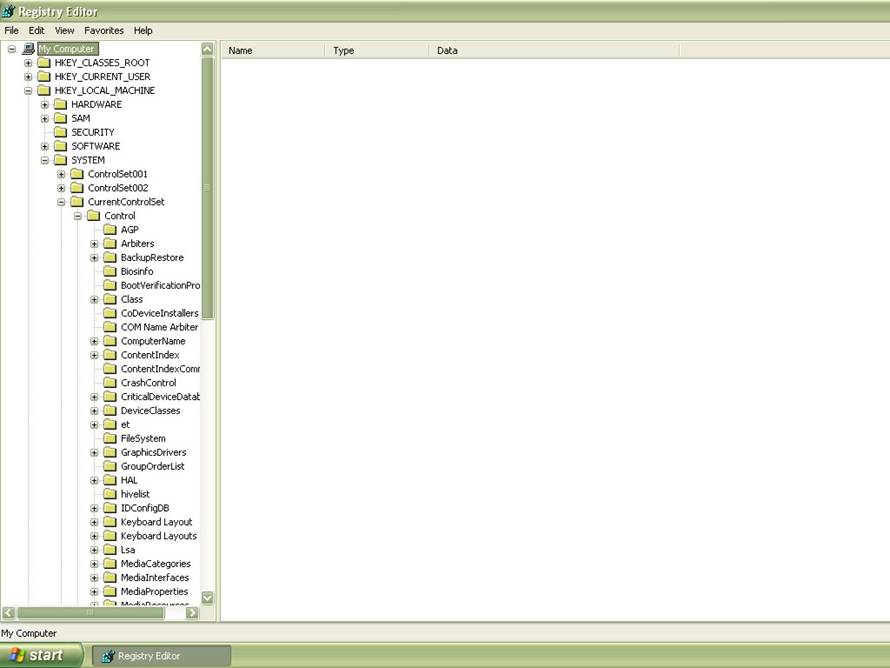Click the SYSTEM folder icon

coord(61,160)
